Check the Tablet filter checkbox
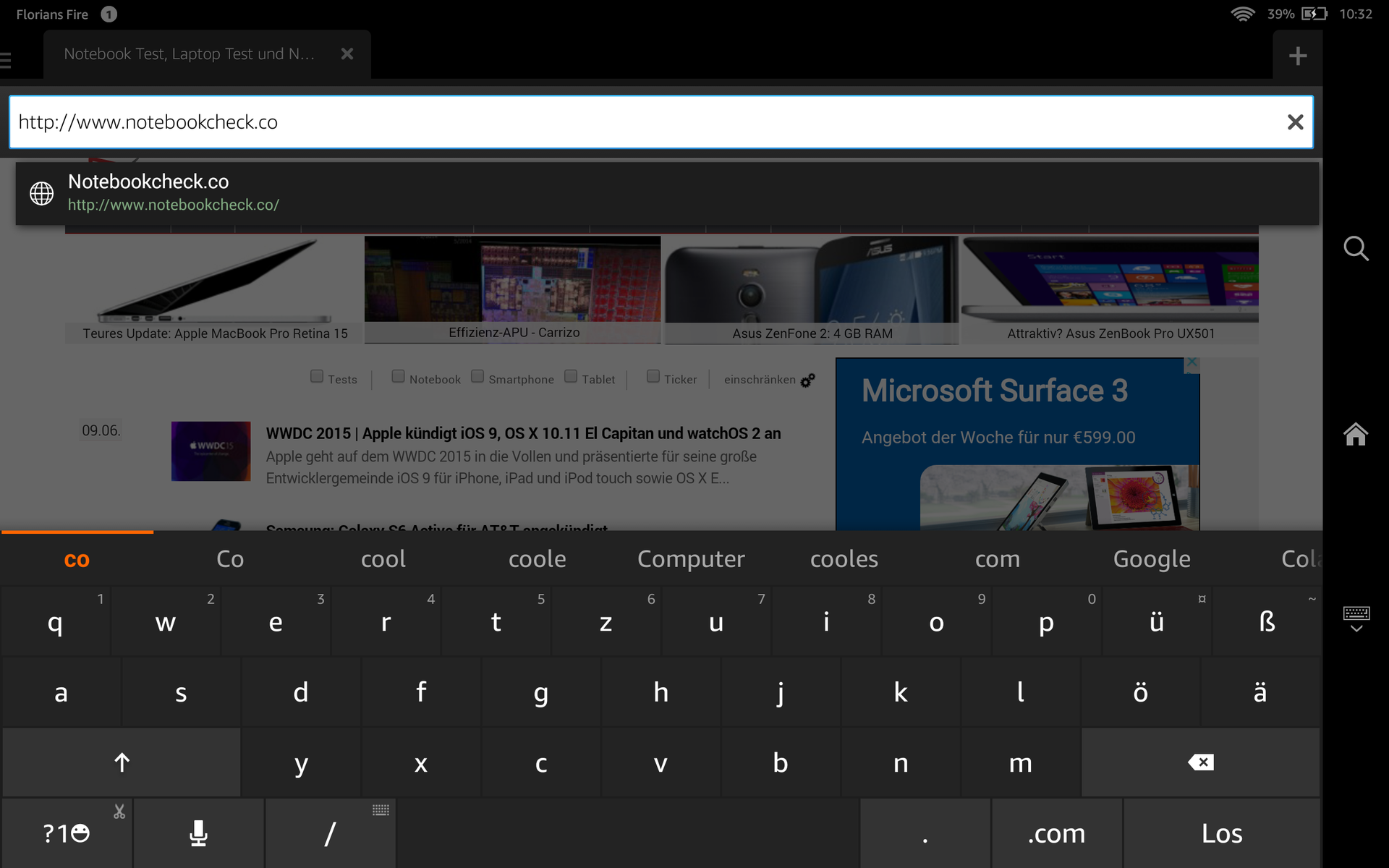Screen dimensions: 1389x868 pyautogui.click(x=571, y=376)
